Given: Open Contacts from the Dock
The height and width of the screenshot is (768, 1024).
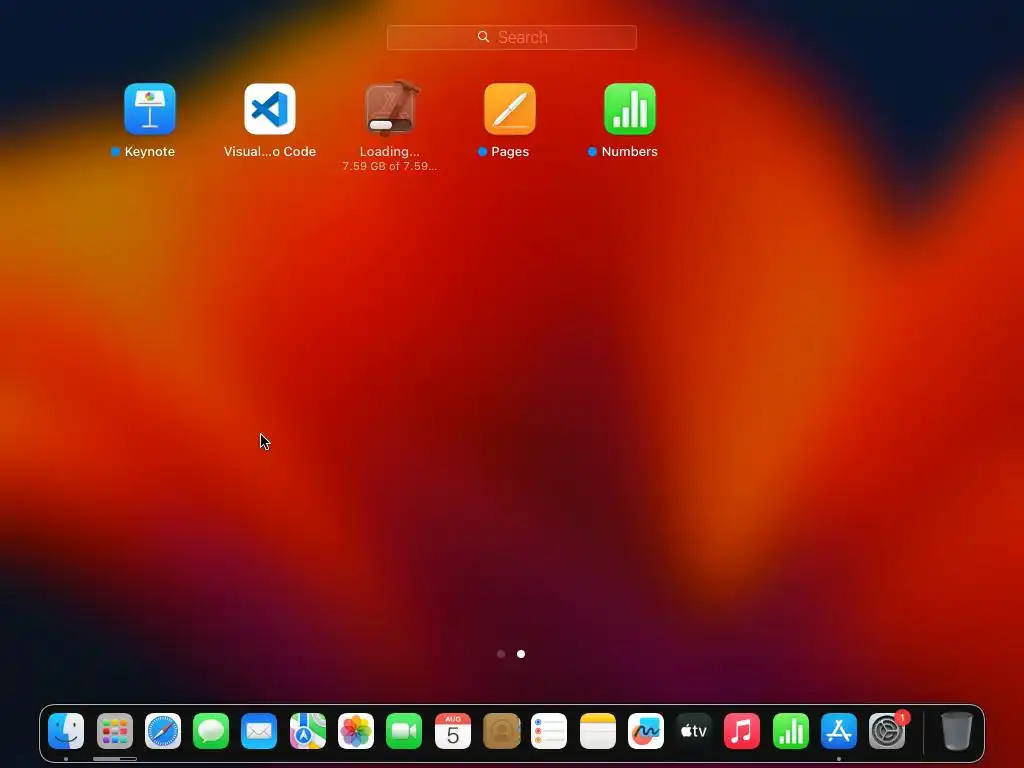Looking at the screenshot, I should 501,731.
